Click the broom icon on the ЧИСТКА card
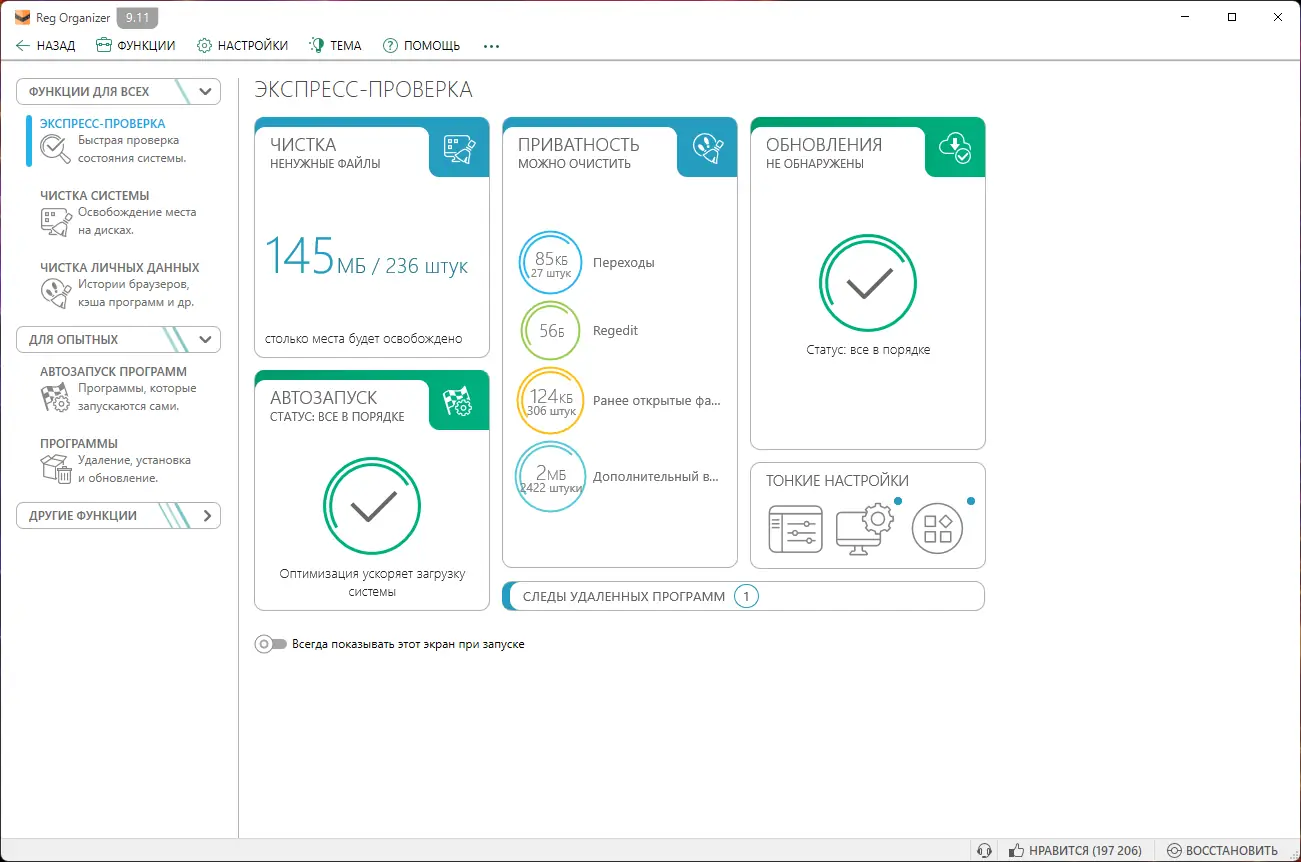Viewport: 1301px width, 862px height. (x=458, y=147)
